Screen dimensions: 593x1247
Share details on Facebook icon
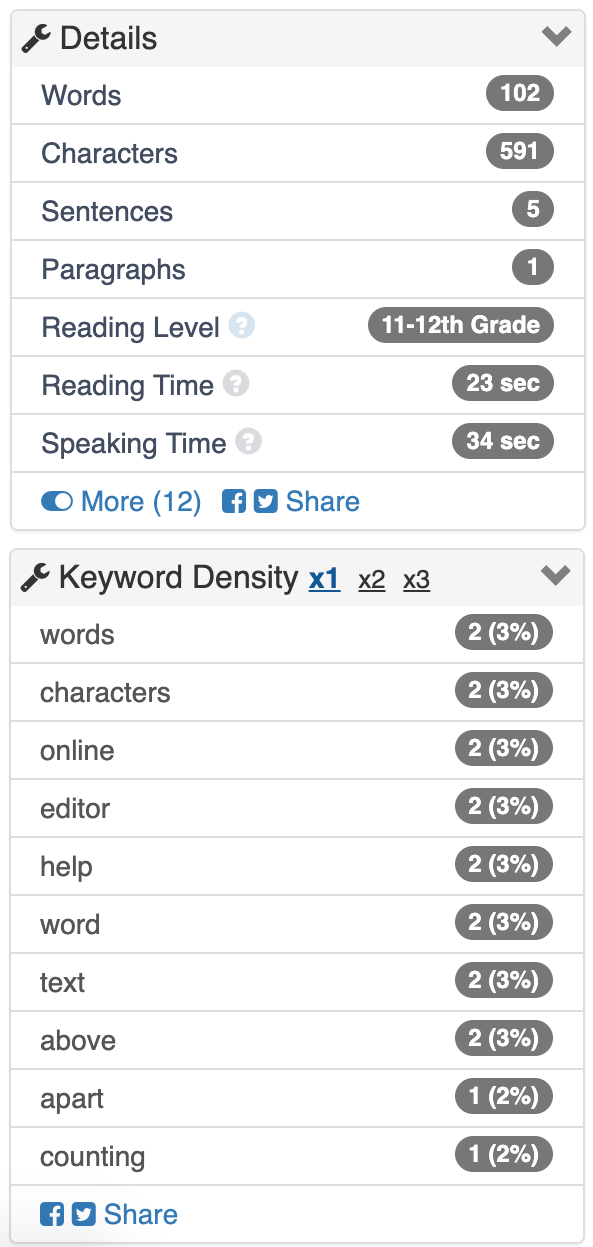234,501
